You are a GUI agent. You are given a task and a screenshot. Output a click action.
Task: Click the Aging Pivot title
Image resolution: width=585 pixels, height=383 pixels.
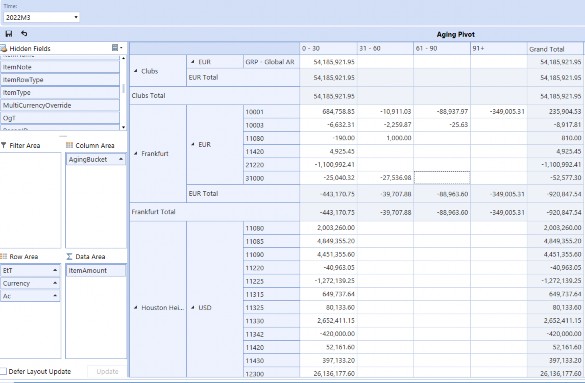(x=456, y=34)
